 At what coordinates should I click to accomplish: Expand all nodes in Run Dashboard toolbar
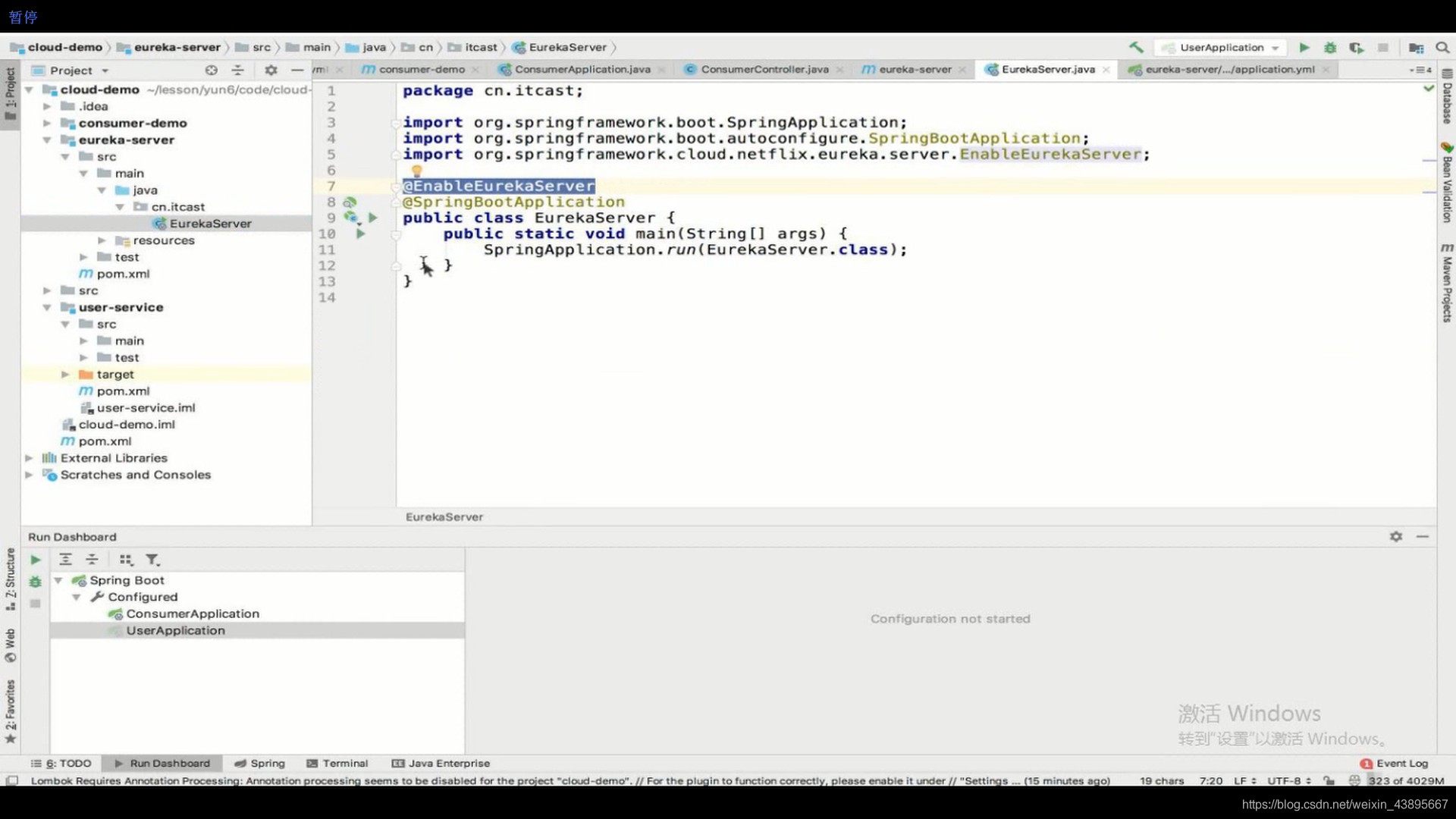click(65, 560)
